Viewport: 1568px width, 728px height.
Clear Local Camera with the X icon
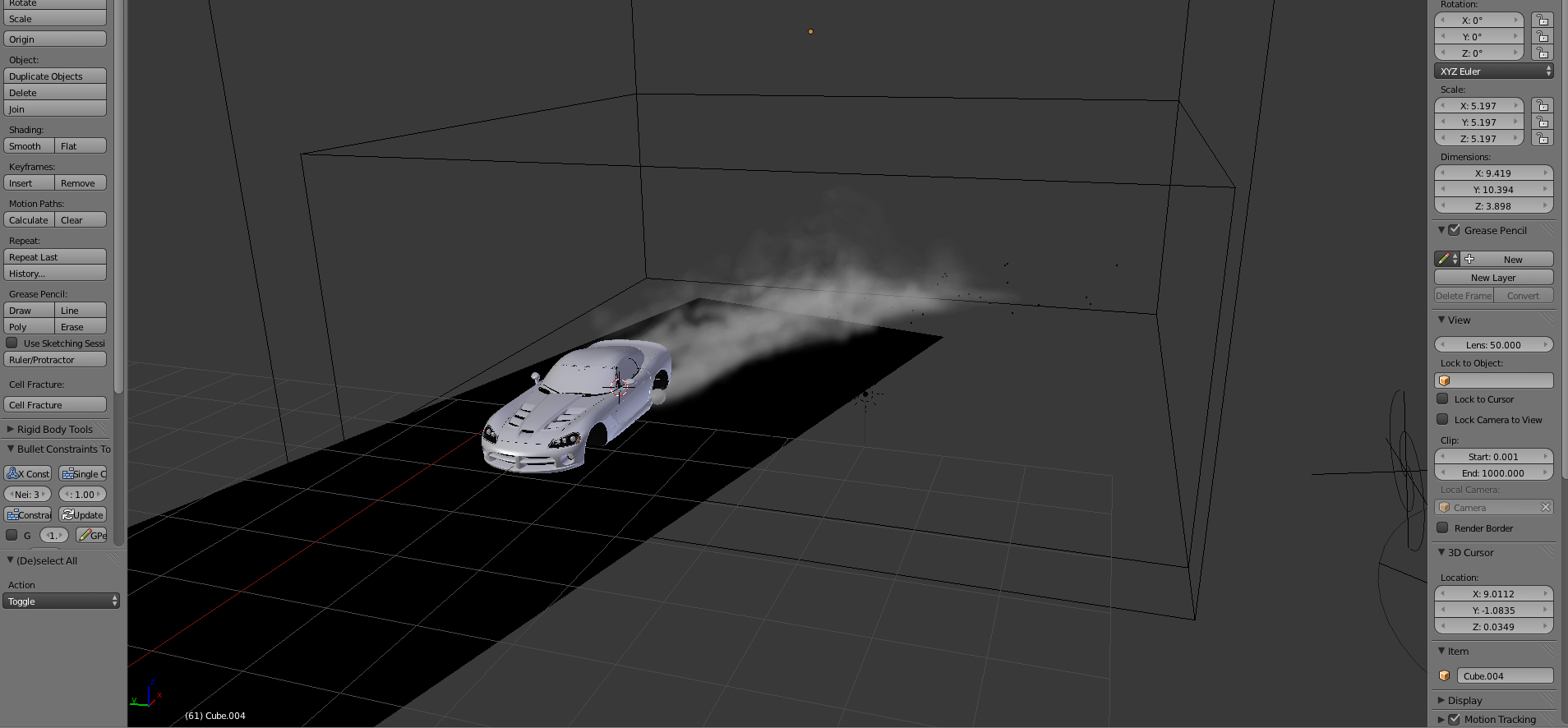tap(1545, 508)
